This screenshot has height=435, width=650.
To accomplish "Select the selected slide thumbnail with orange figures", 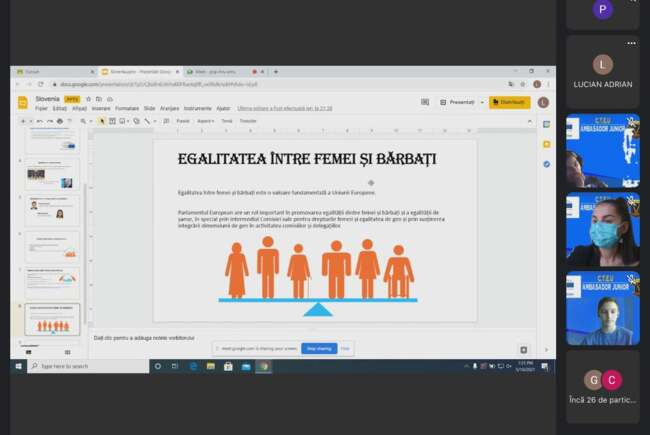I will (52, 321).
